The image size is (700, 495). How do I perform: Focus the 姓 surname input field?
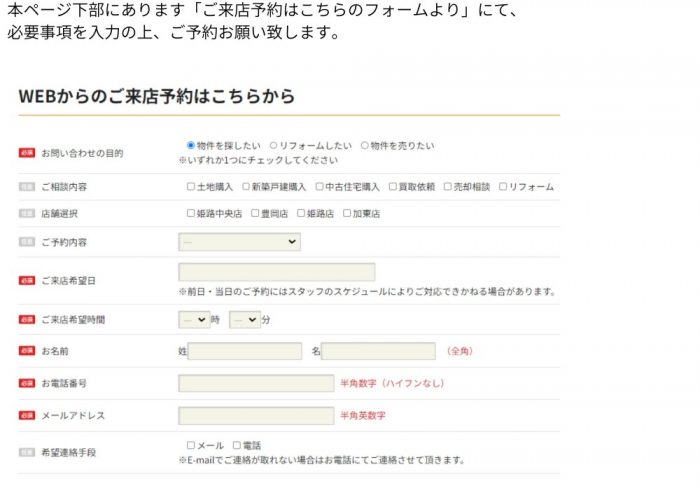245,351
